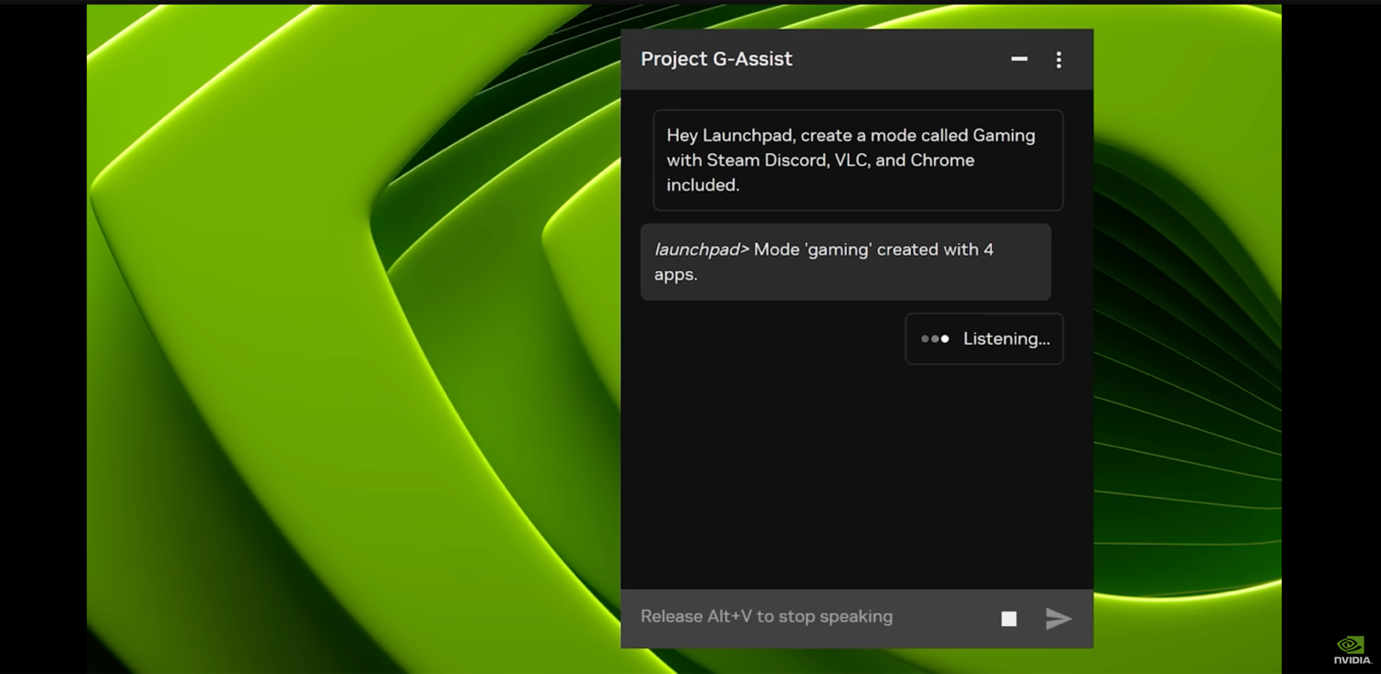Select the 'Listening...' status bubble
1381x674 pixels.
[x=984, y=339]
